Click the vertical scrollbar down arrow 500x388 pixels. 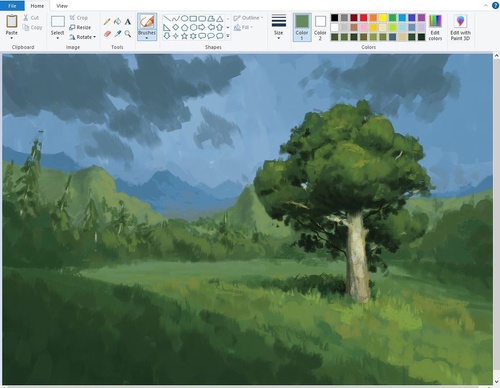coord(496,382)
